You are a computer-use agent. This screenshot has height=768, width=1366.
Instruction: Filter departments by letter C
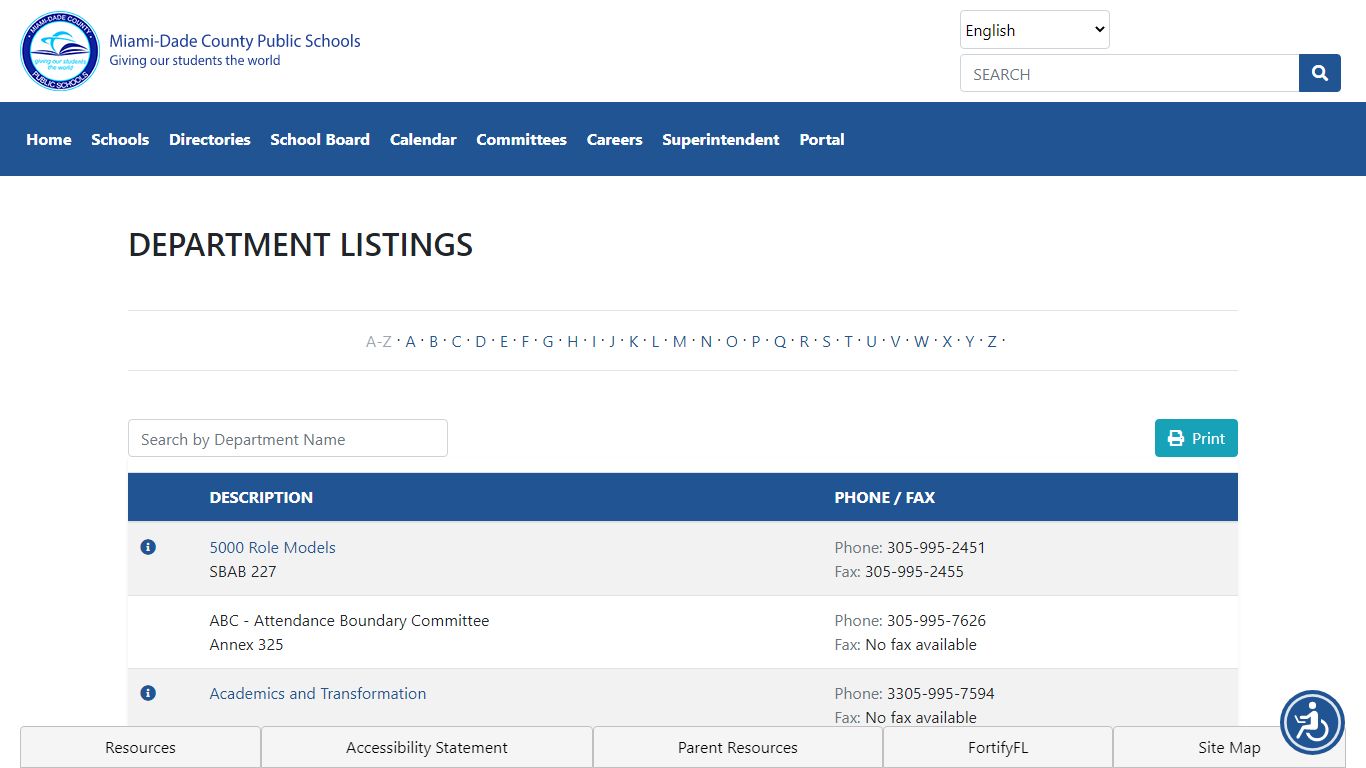click(x=456, y=341)
